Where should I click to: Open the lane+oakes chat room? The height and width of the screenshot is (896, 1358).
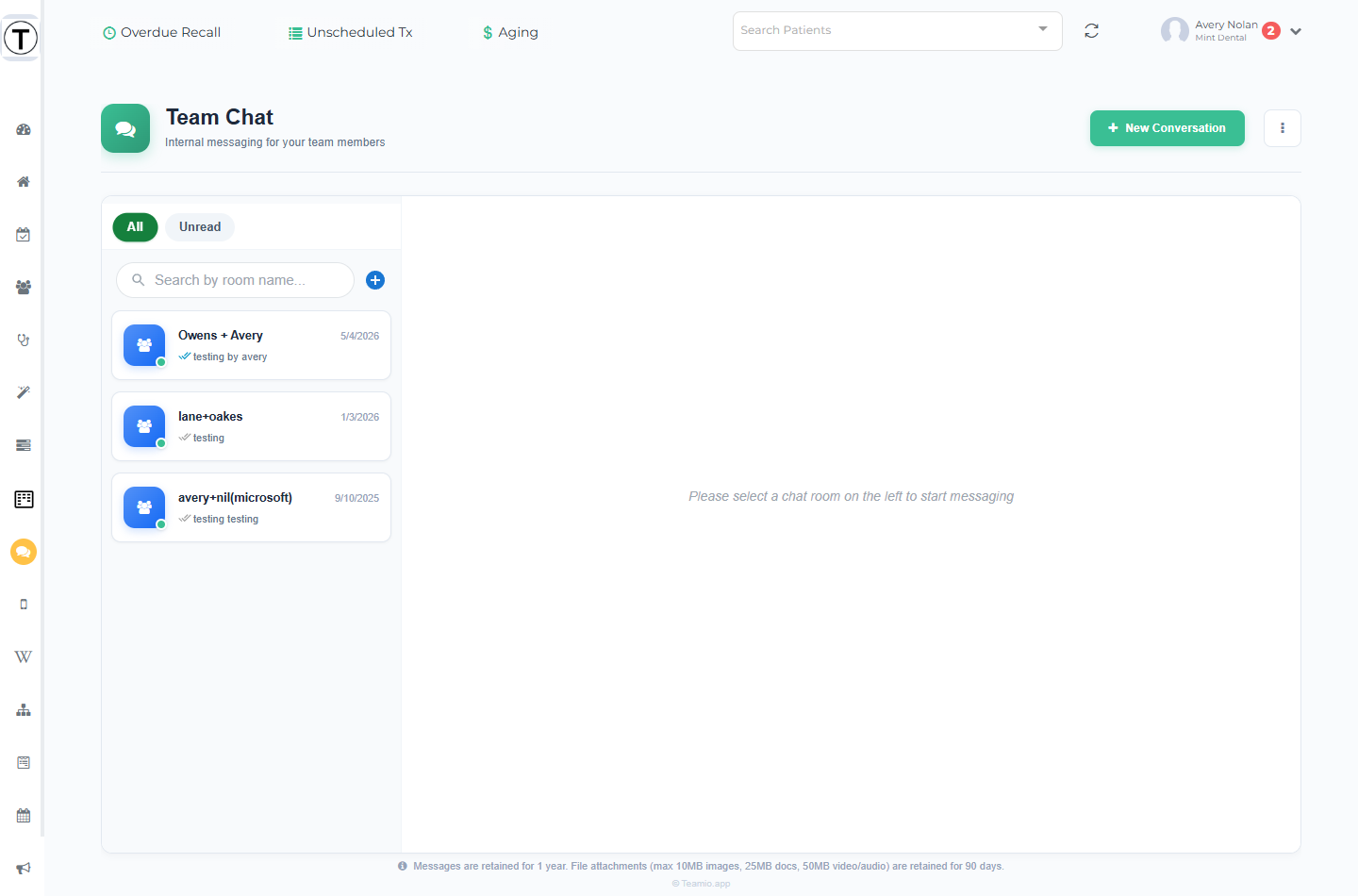pos(251,426)
